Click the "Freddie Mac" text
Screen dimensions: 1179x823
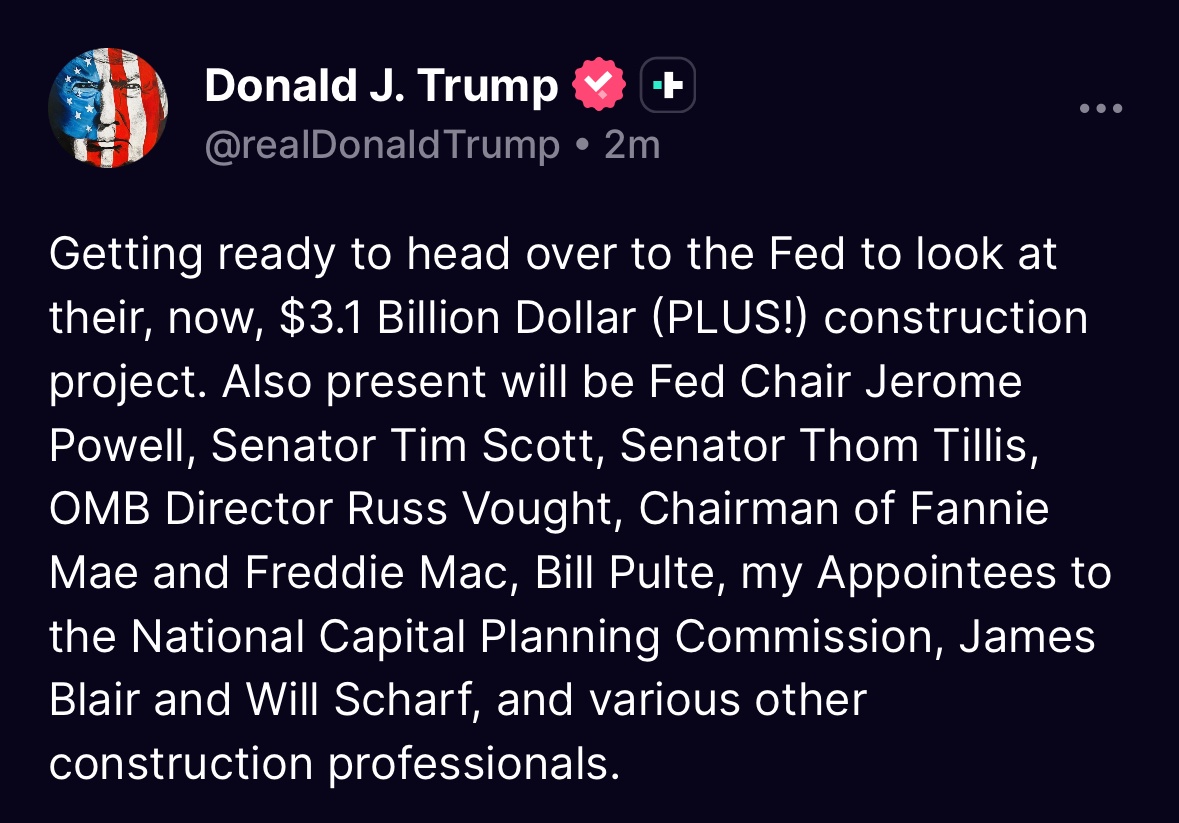coord(382,574)
